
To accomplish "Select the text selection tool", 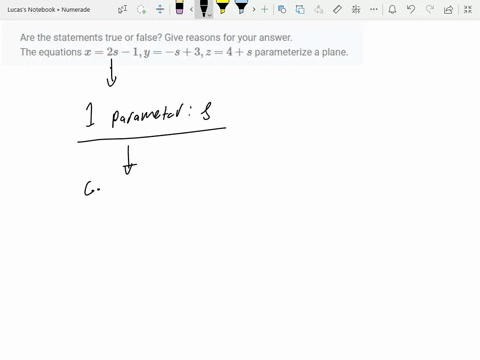I will (122, 9).
